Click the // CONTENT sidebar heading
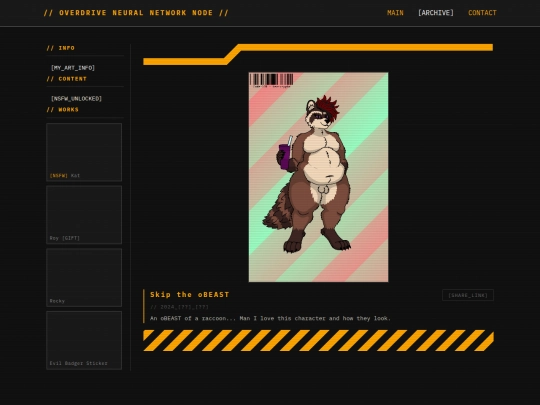Screen dimensions: 540x405 pos(66,79)
